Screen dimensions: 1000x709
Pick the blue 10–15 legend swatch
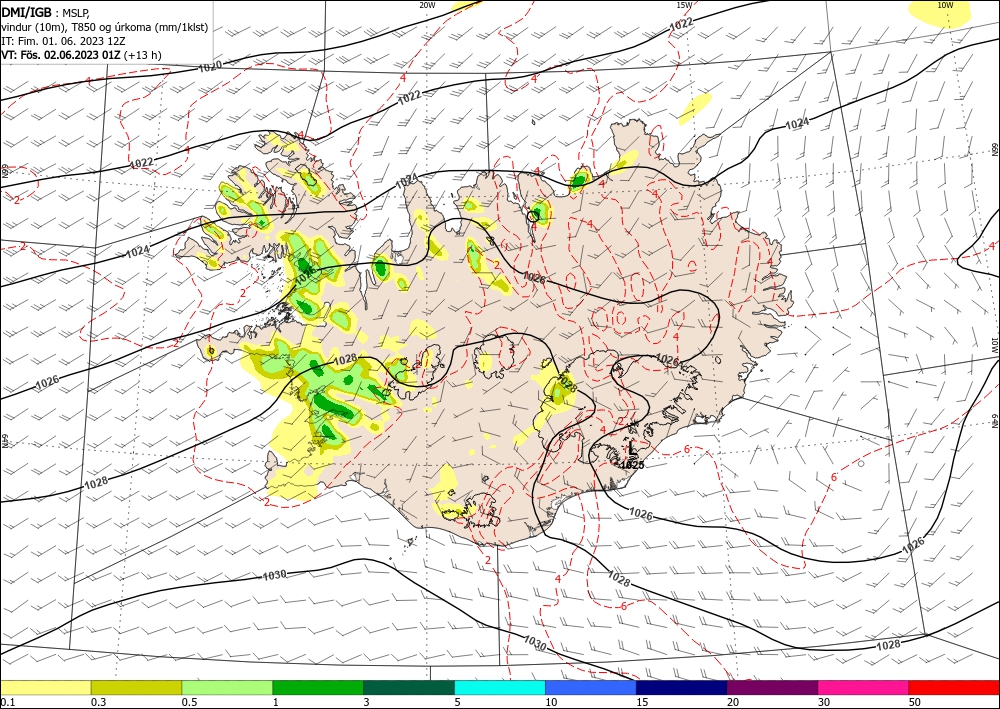[591, 687]
